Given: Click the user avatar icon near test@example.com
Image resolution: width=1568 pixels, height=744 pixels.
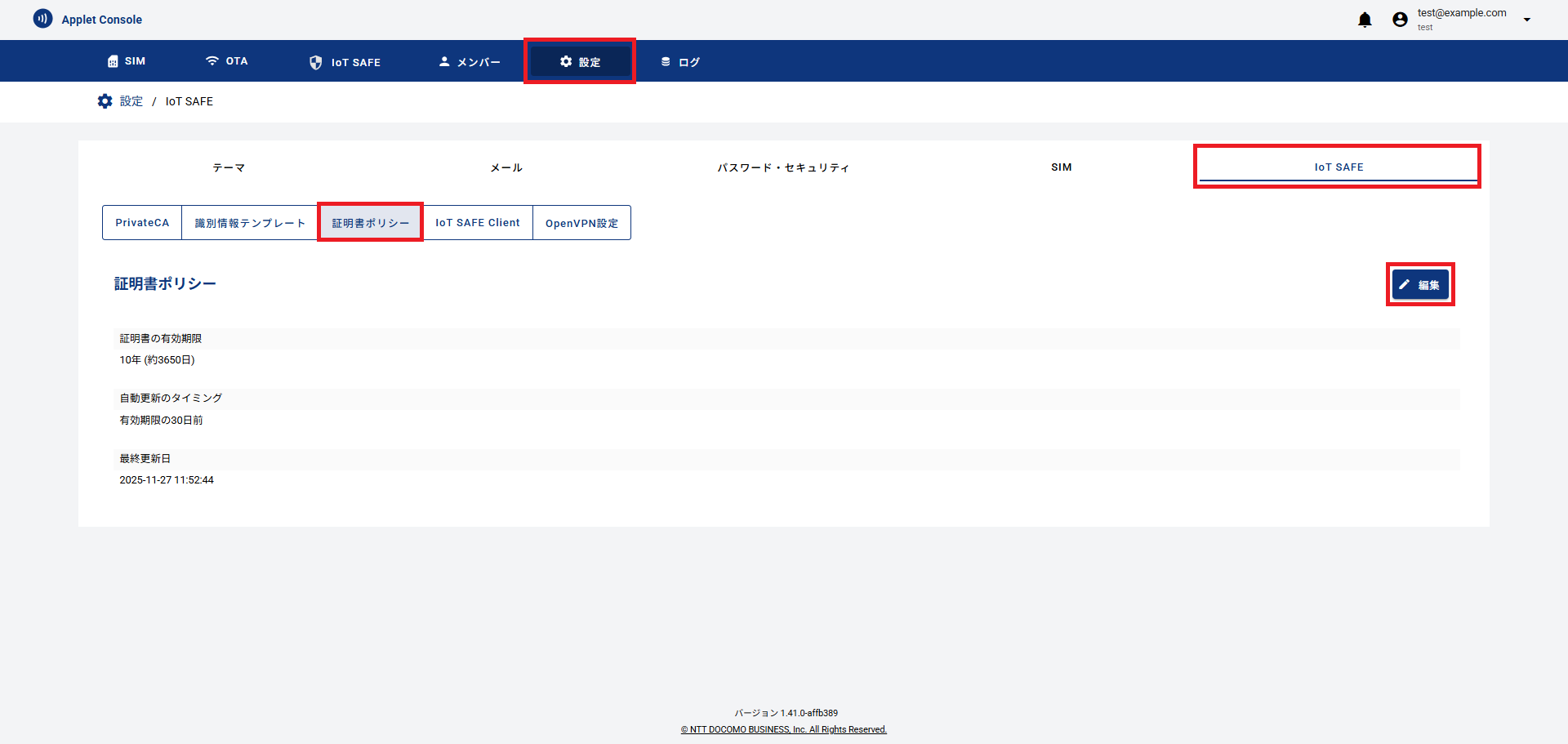Looking at the screenshot, I should point(1400,19).
